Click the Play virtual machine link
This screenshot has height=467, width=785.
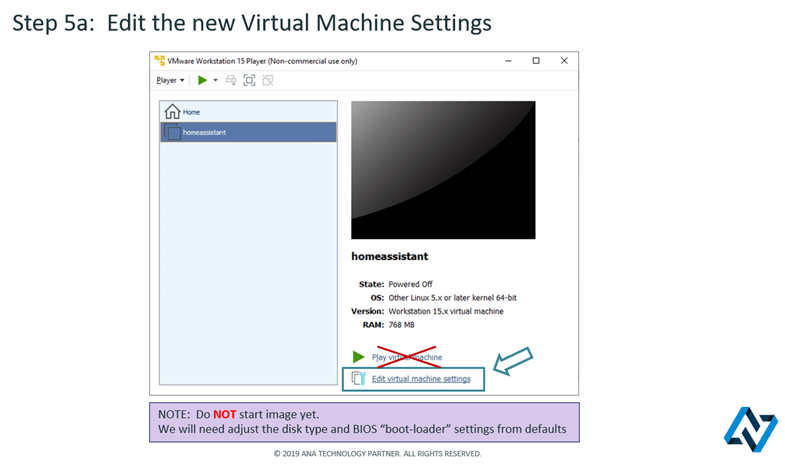[406, 357]
